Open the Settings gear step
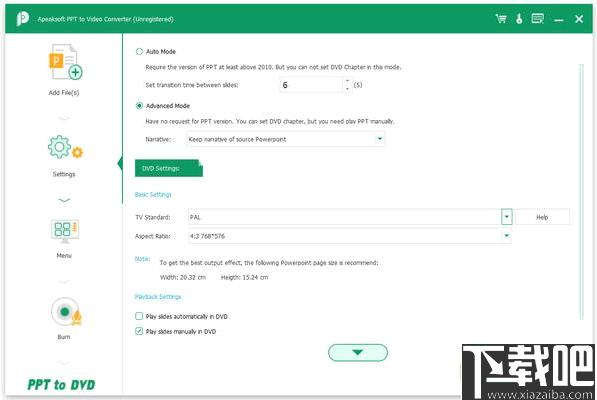This screenshot has height=400, width=597. click(65, 147)
